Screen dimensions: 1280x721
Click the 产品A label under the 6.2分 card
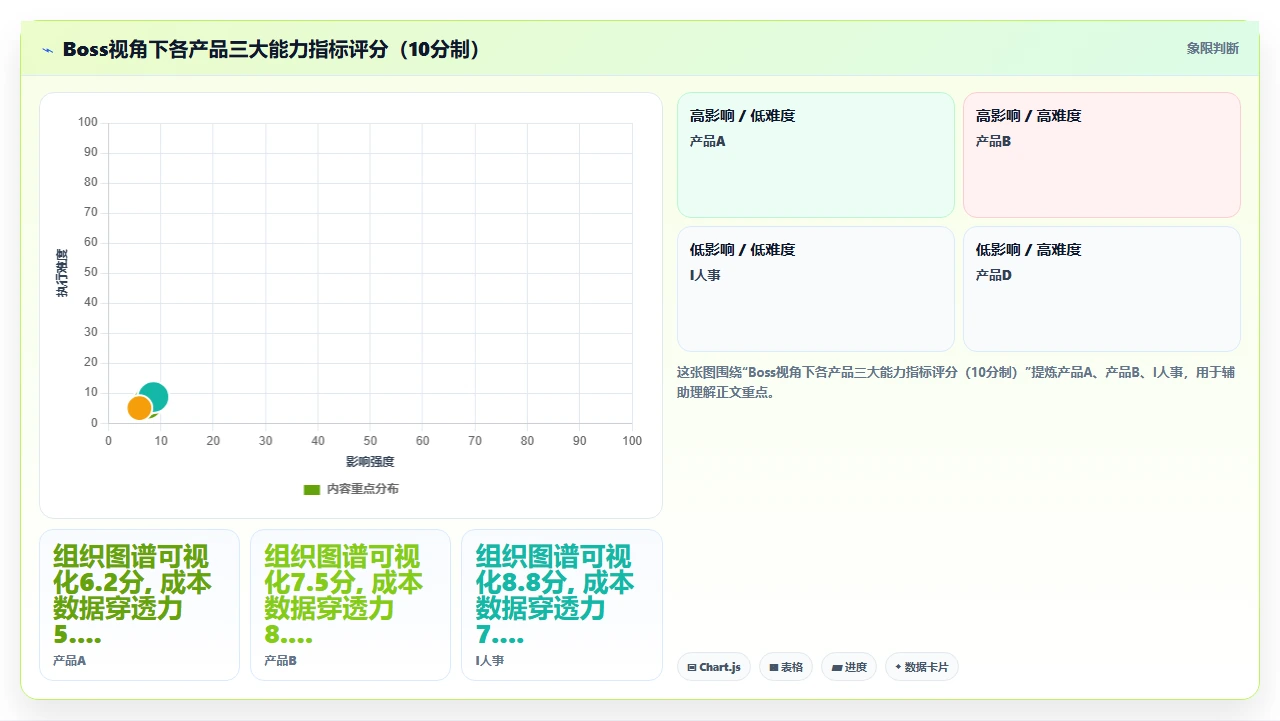[69, 661]
